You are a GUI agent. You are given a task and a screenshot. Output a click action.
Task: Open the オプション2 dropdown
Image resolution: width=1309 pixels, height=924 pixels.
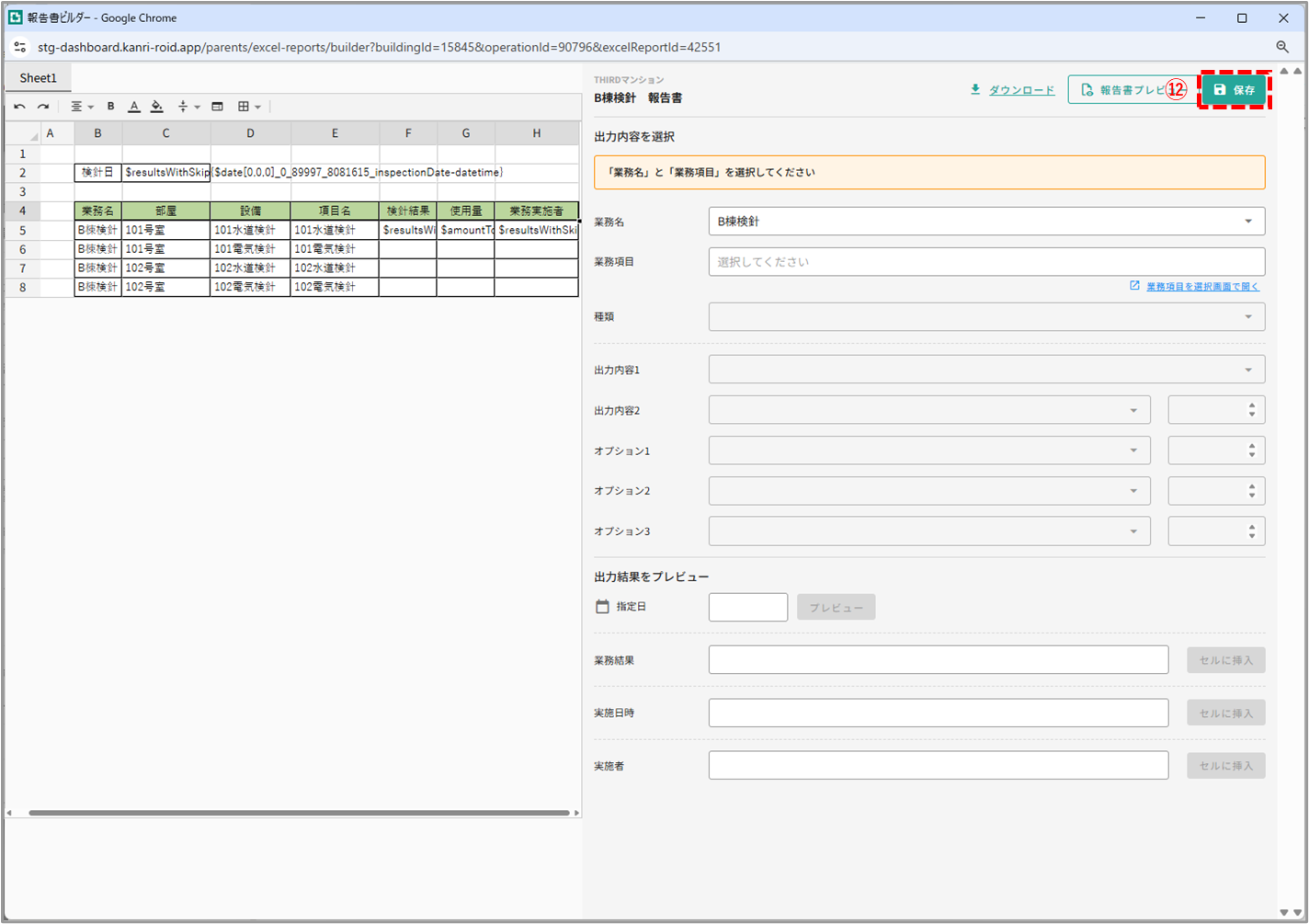click(929, 491)
